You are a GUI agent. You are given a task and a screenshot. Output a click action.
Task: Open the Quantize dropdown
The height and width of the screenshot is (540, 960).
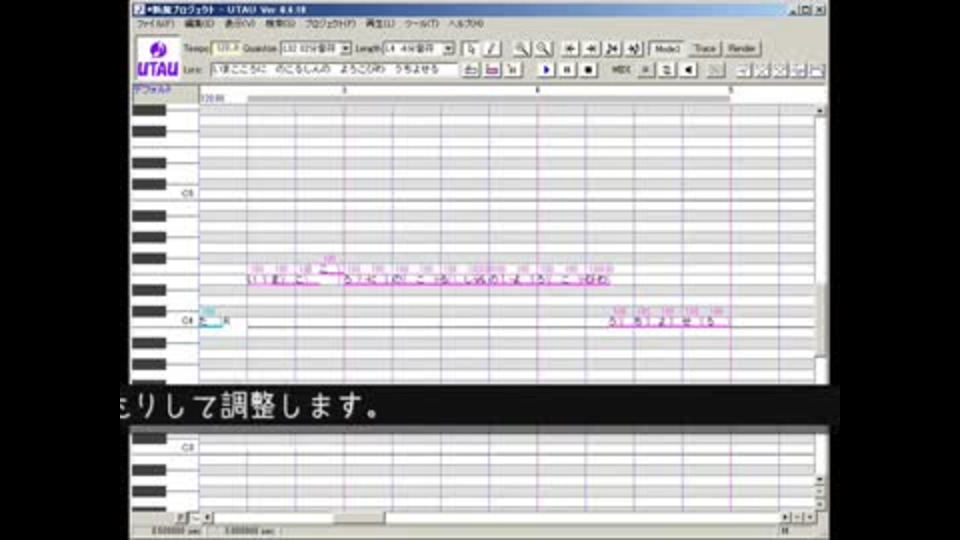tap(345, 48)
